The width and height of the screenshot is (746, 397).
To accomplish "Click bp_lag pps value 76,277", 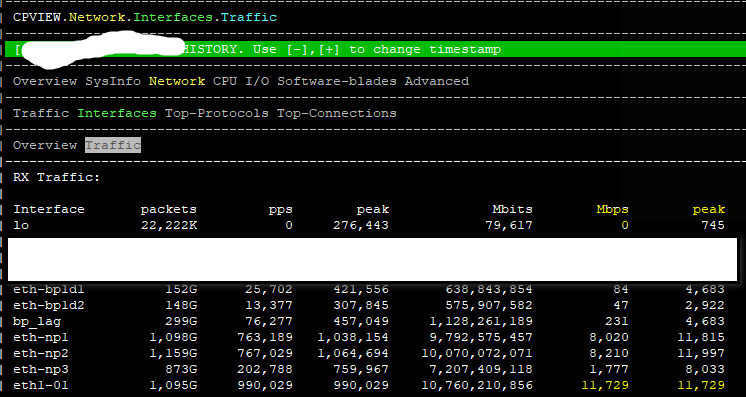I will pyautogui.click(x=269, y=321).
